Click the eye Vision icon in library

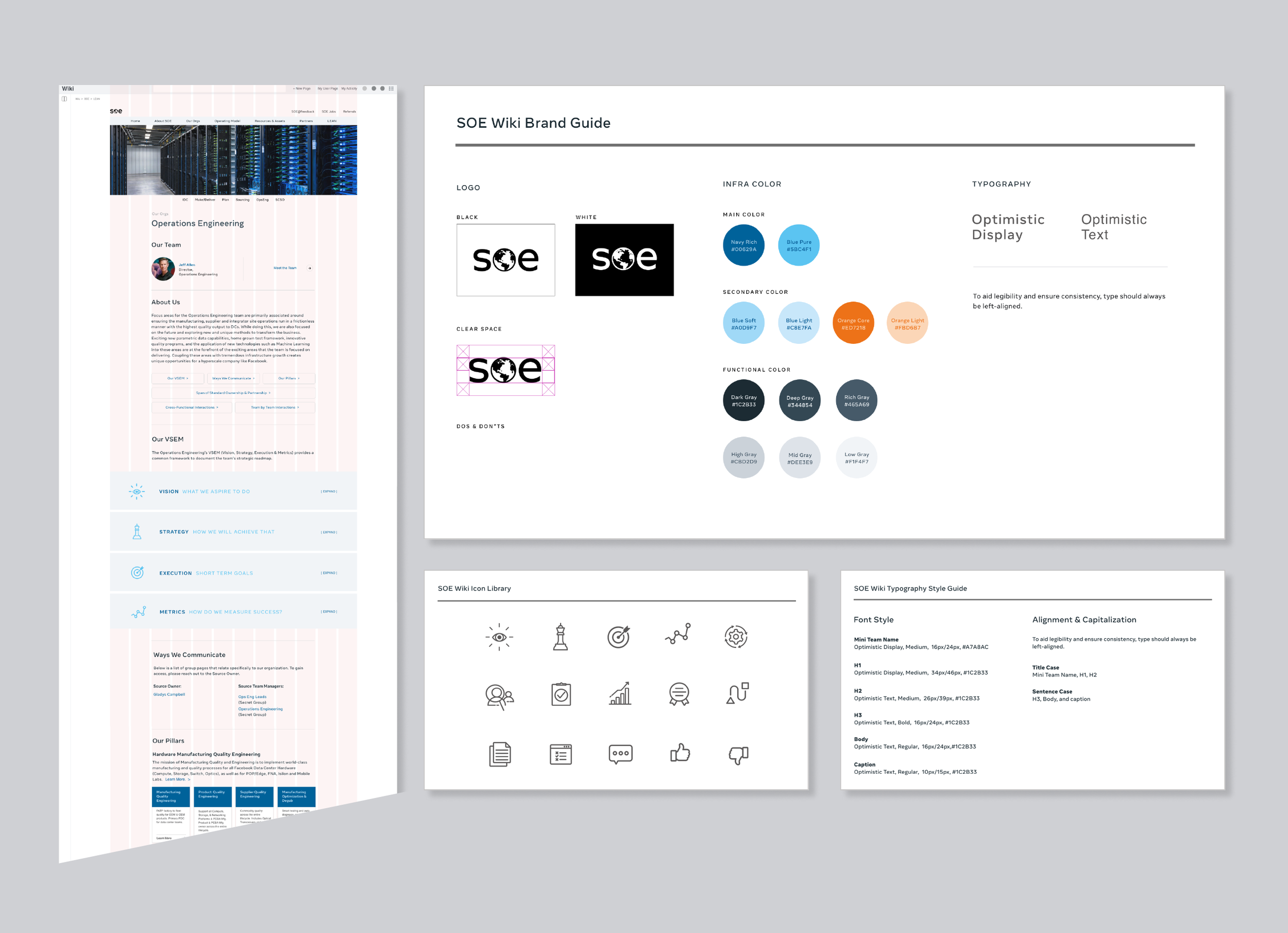tap(499, 637)
